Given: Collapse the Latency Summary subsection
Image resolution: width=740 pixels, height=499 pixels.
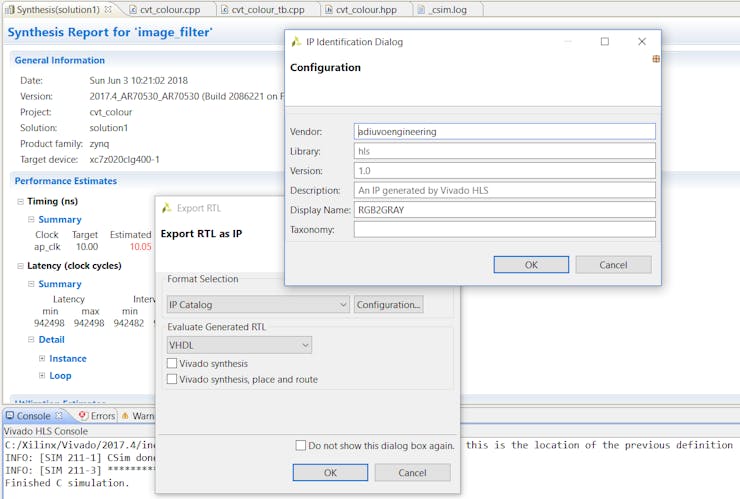Looking at the screenshot, I should pos(31,284).
